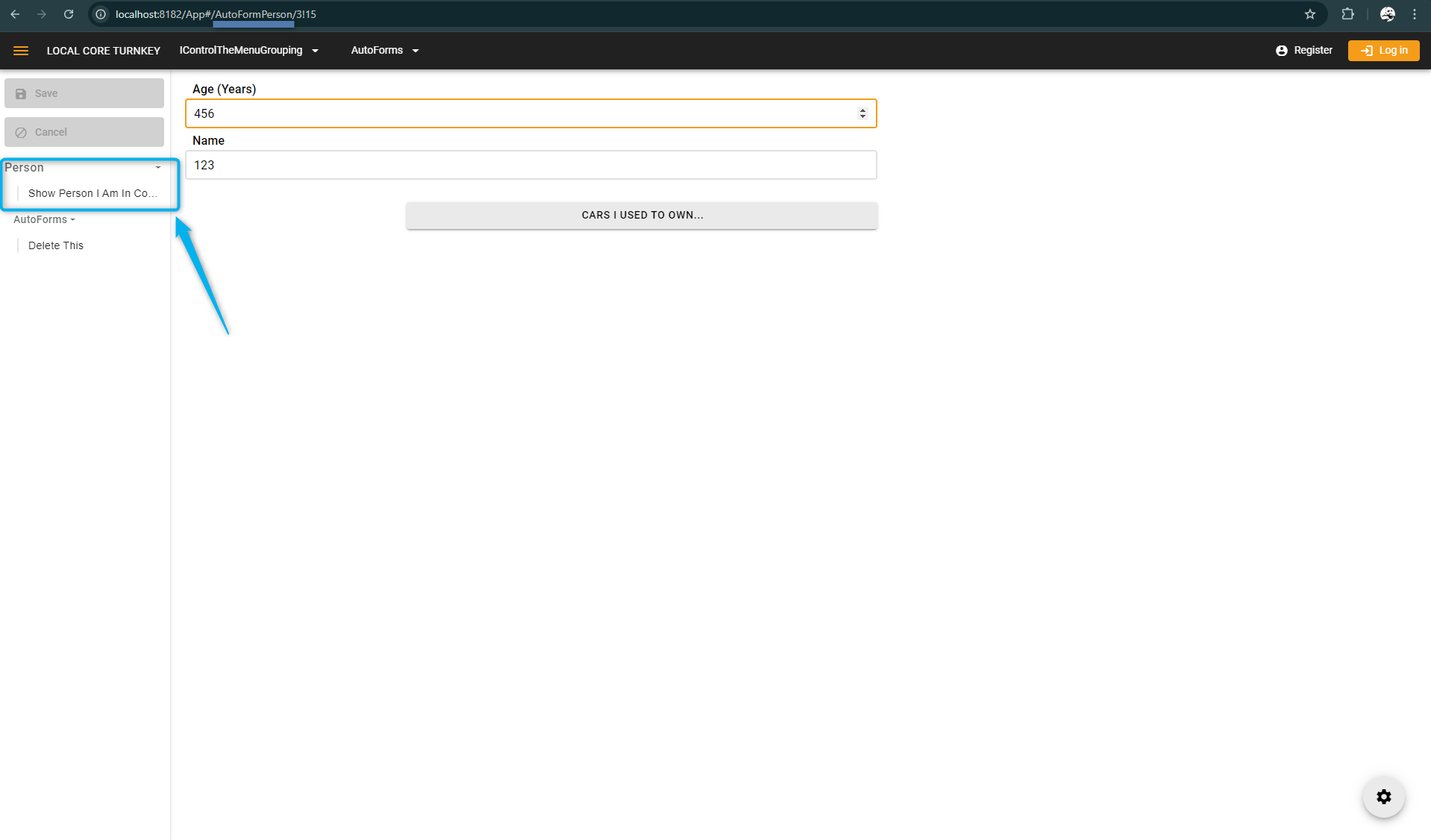View site information icon in address bar
Viewport: 1431px width, 840px height.
tap(101, 14)
